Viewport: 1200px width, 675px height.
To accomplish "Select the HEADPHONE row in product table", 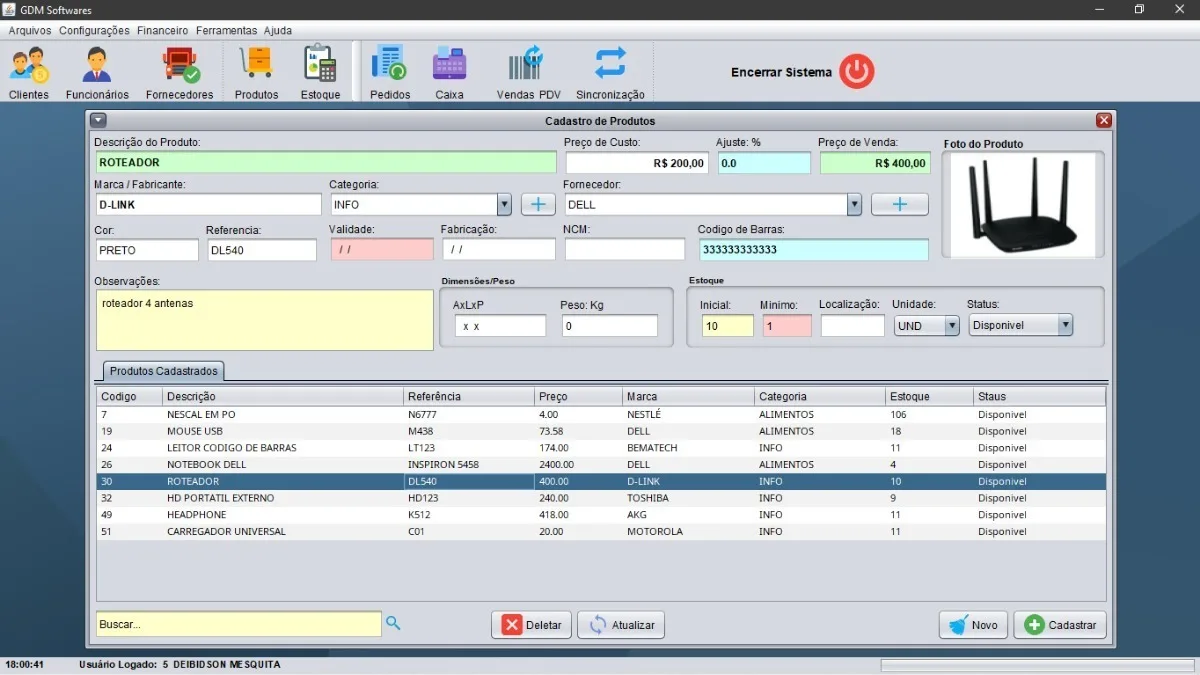I will point(601,515).
